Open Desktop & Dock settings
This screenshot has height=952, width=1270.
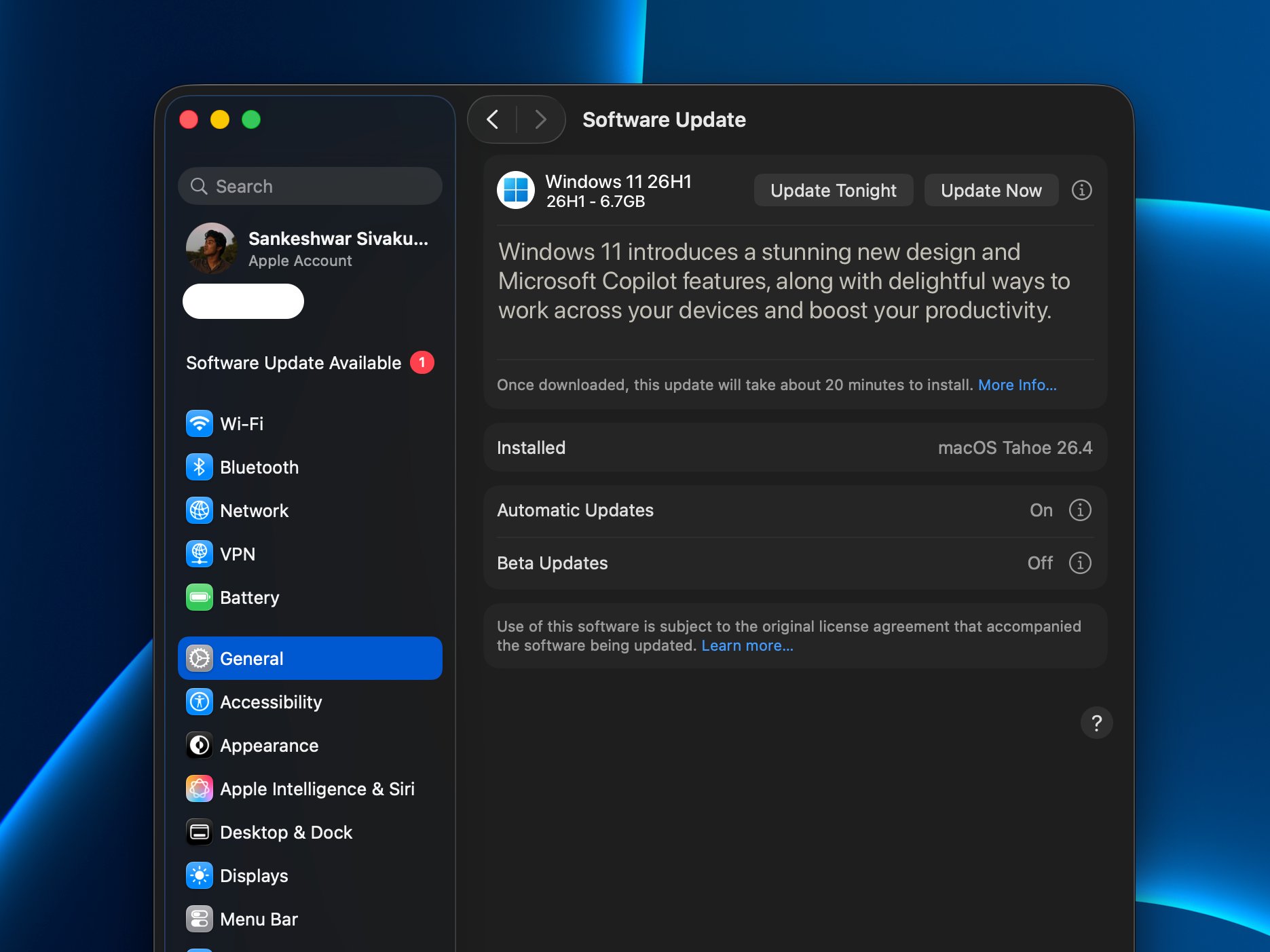point(285,832)
